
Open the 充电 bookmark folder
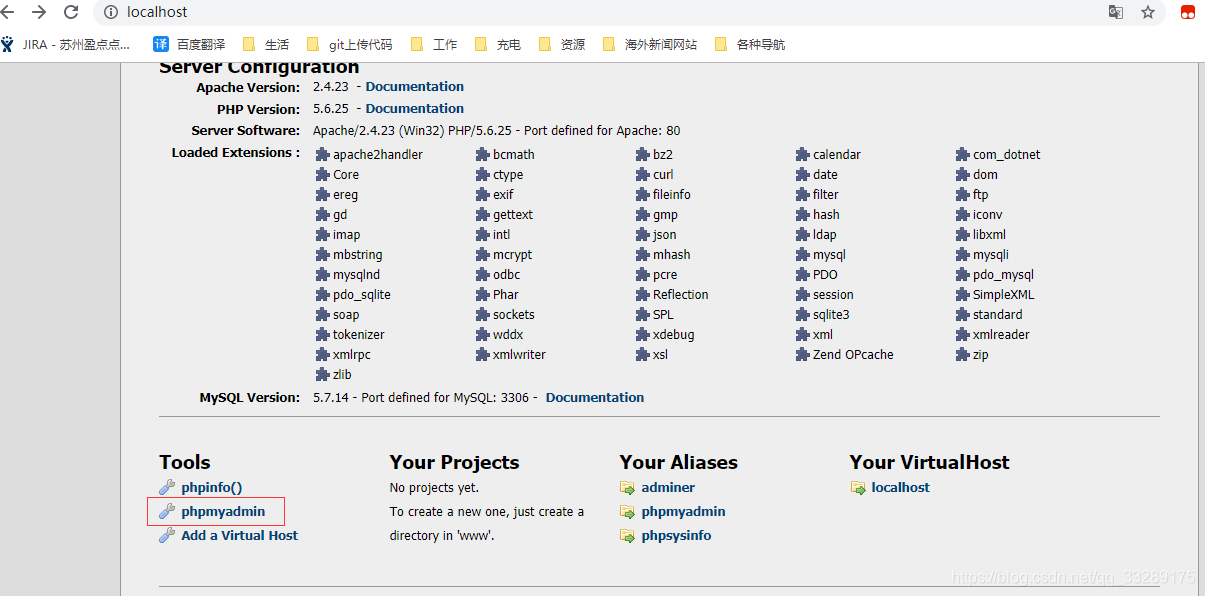tap(498, 44)
